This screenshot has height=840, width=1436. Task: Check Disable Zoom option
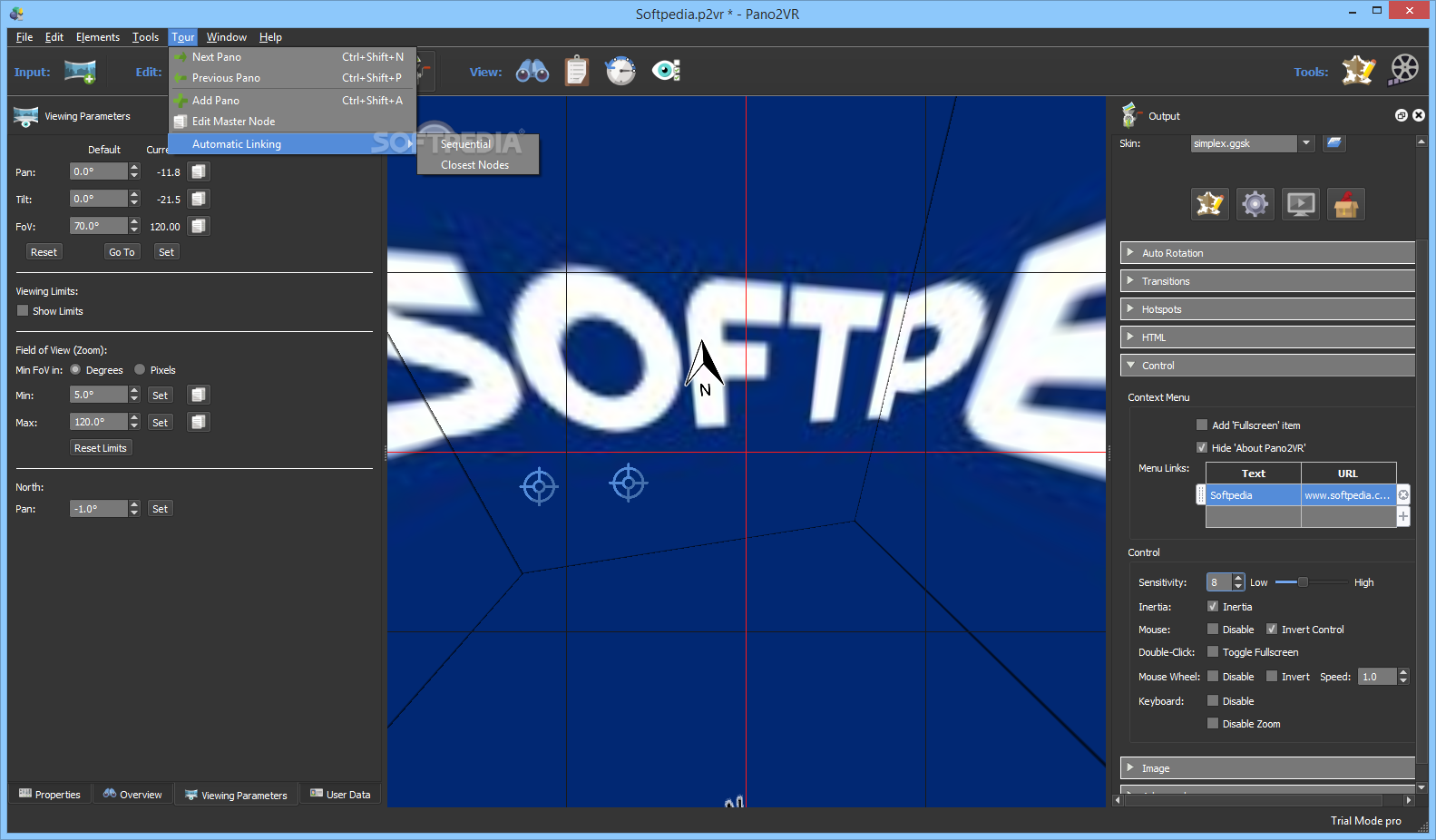[x=1213, y=723]
